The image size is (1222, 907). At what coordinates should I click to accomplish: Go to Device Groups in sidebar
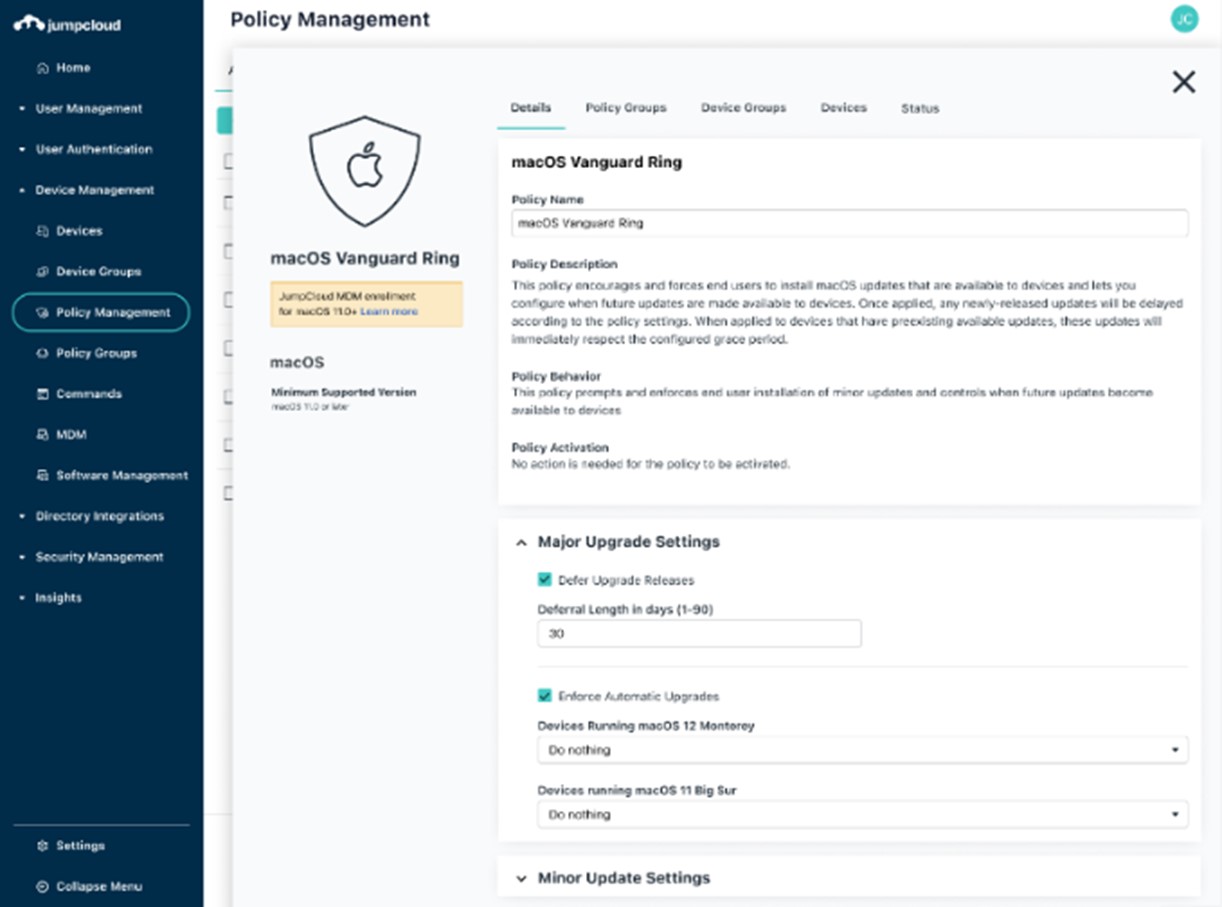coord(98,272)
